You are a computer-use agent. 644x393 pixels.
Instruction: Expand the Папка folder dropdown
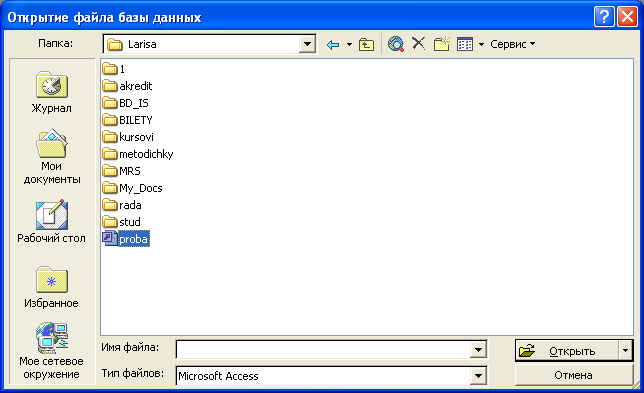[x=307, y=44]
